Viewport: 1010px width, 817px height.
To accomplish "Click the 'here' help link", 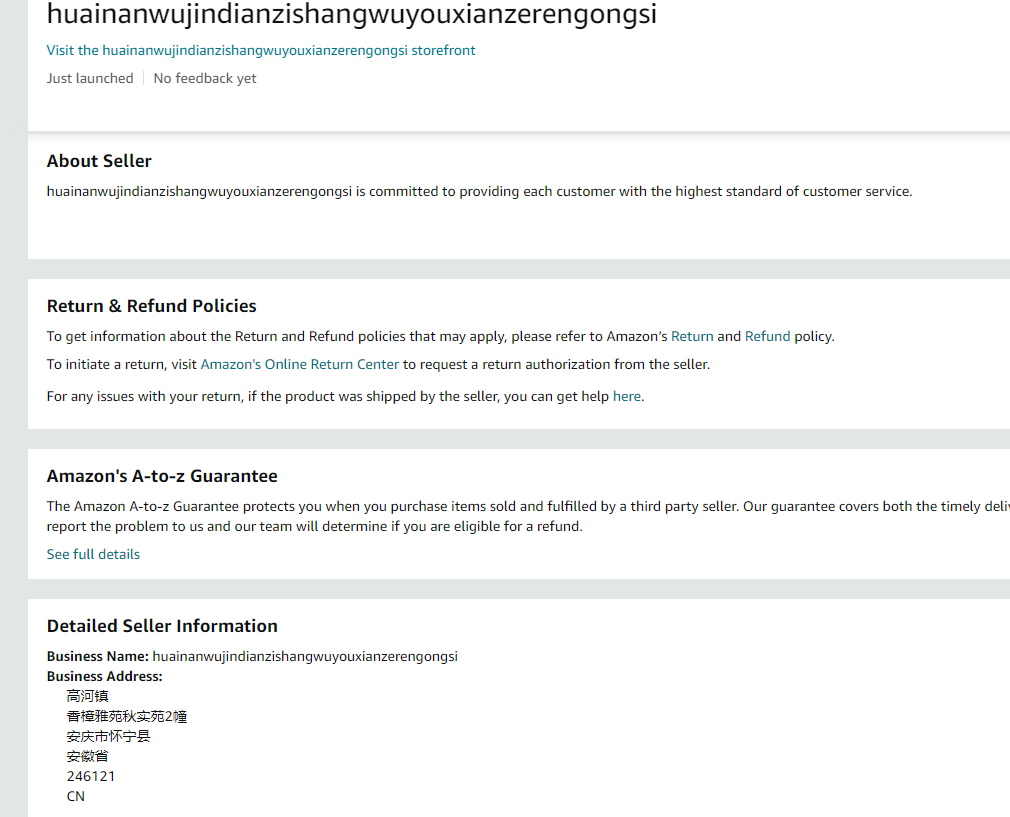I will (626, 396).
